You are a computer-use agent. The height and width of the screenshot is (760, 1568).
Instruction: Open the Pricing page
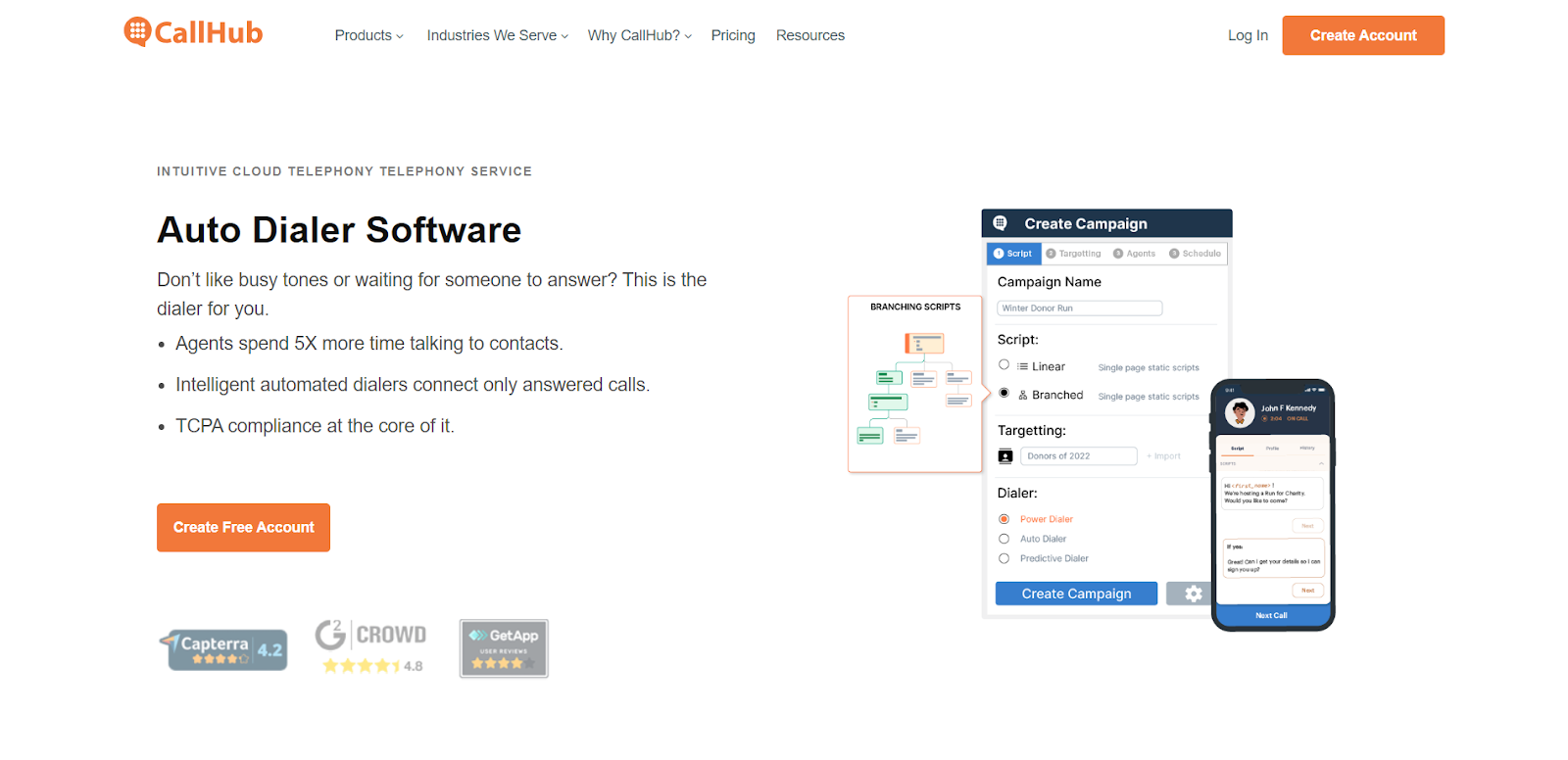pyautogui.click(x=733, y=35)
